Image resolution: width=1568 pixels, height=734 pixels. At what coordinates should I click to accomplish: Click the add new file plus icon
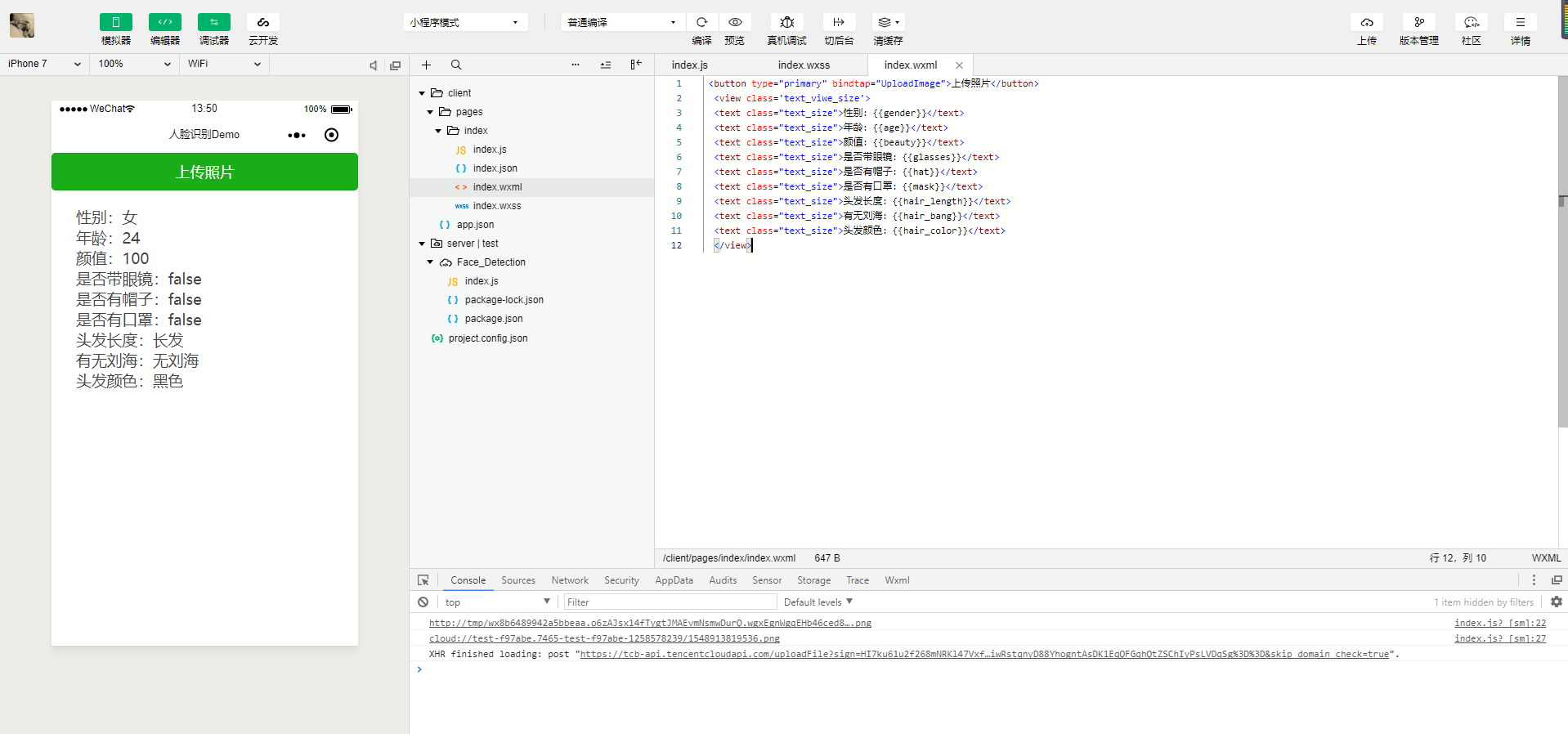pyautogui.click(x=426, y=65)
